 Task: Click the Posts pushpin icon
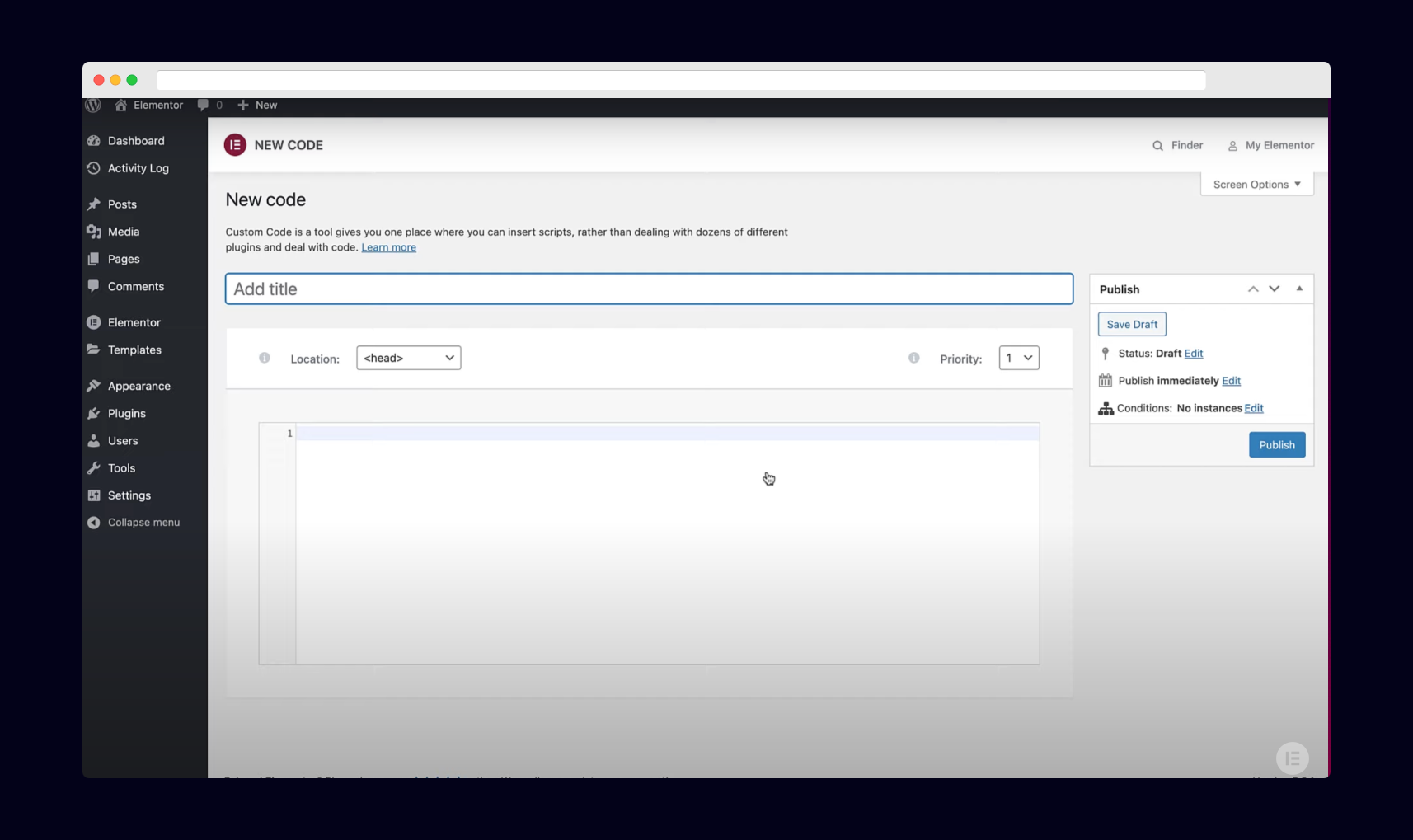(x=94, y=204)
